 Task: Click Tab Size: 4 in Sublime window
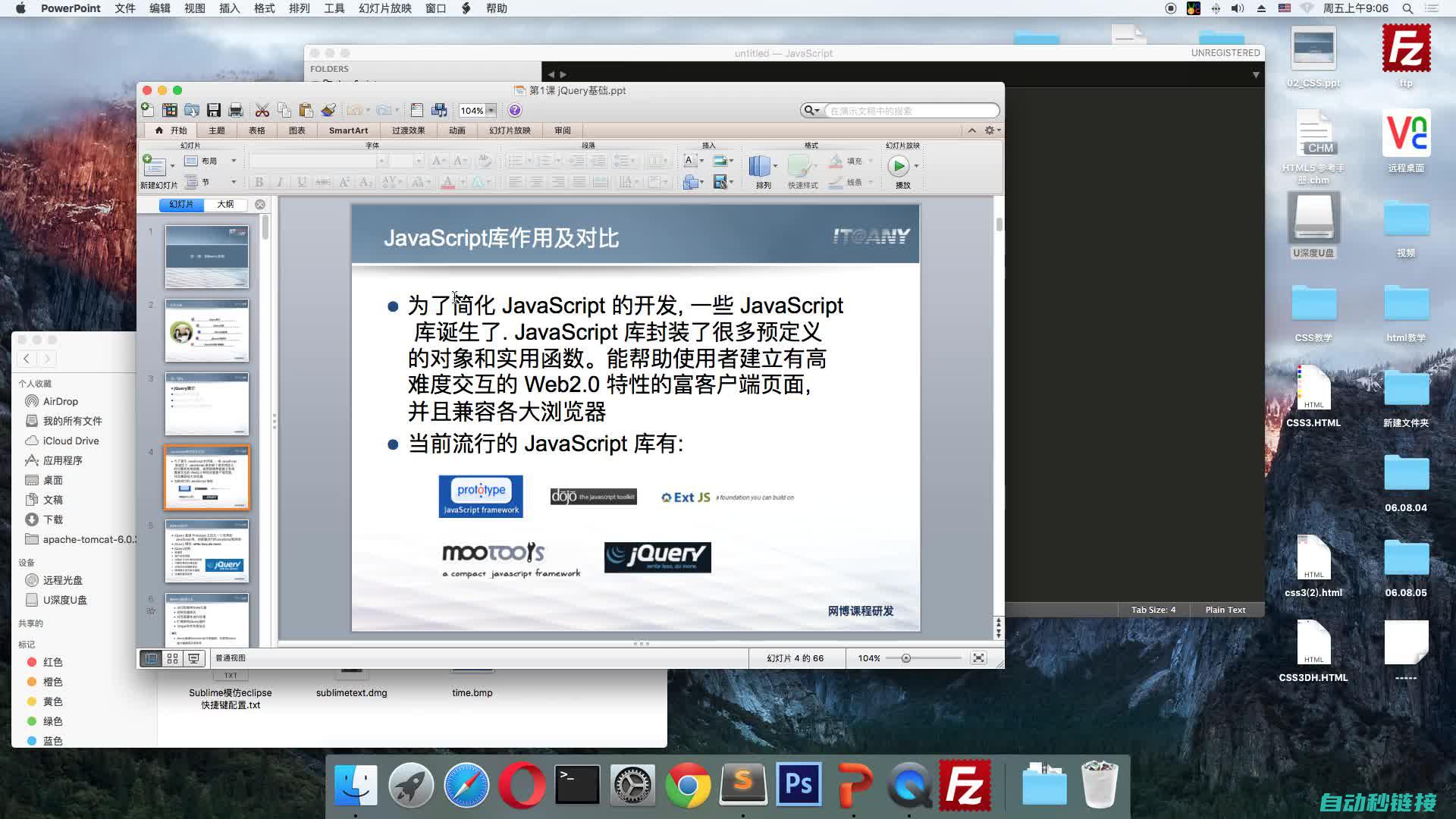click(1153, 610)
